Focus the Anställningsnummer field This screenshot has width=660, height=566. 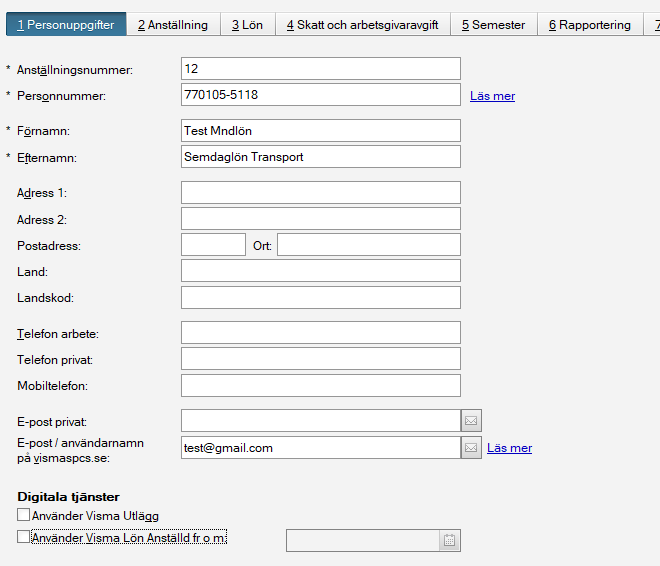(x=321, y=69)
